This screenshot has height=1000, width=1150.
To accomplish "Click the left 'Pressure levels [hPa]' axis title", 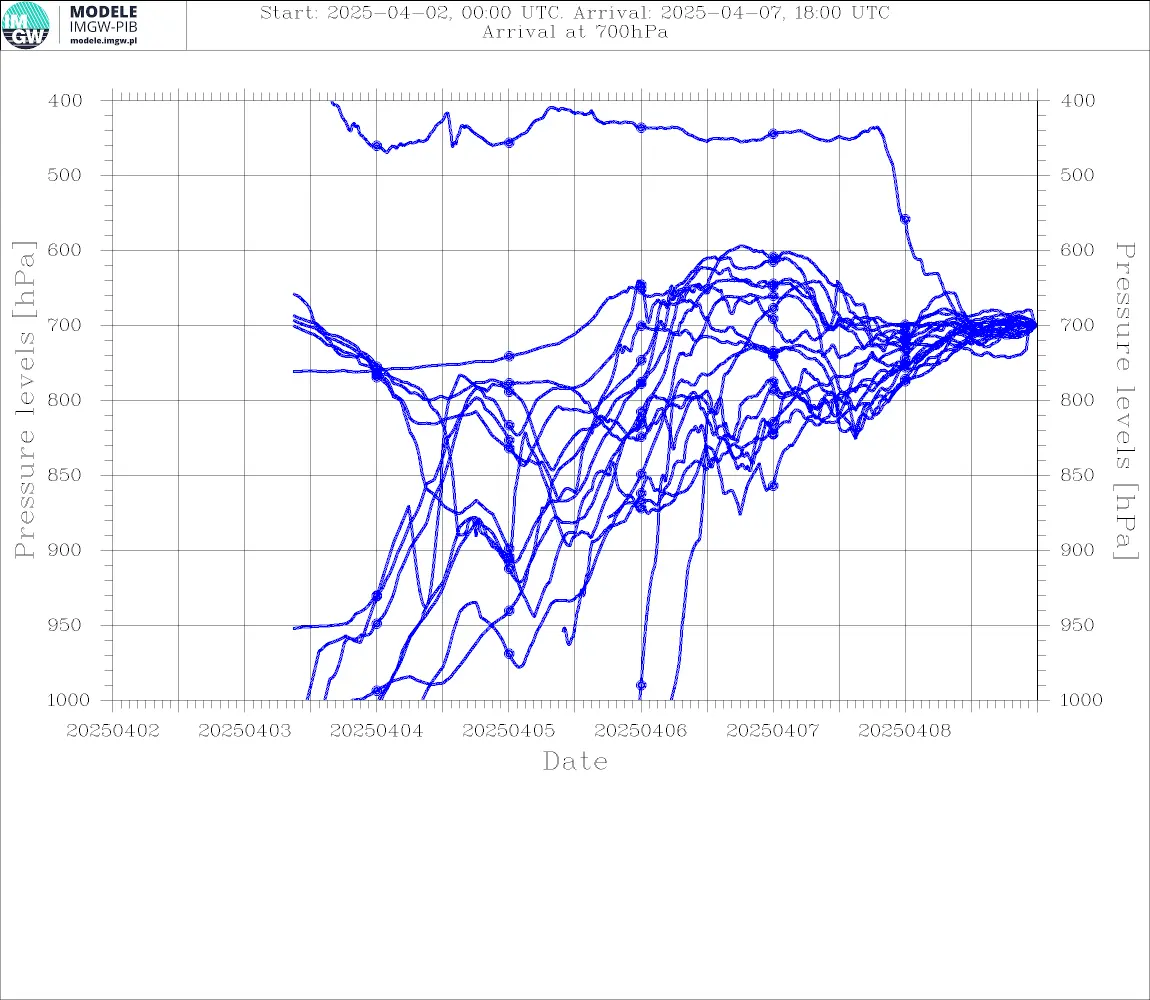I will point(24,400).
